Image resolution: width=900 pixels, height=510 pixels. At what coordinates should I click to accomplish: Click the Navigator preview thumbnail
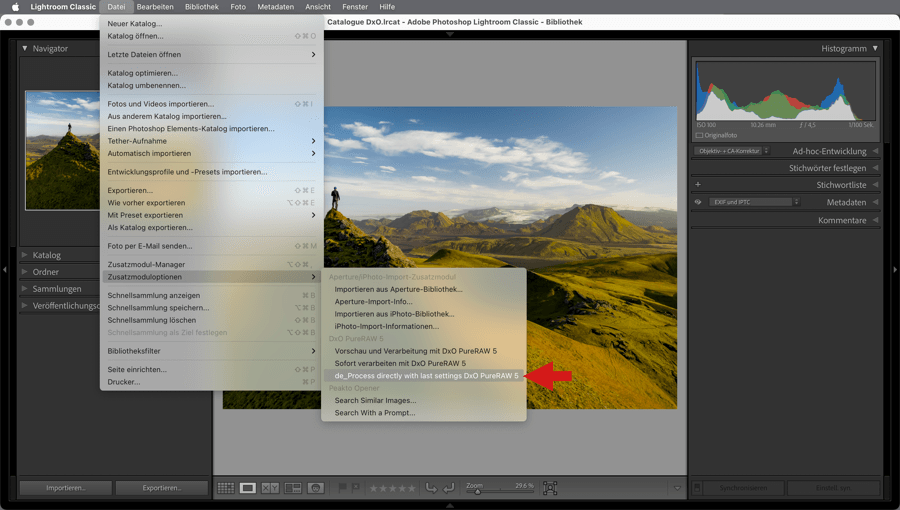(63, 150)
